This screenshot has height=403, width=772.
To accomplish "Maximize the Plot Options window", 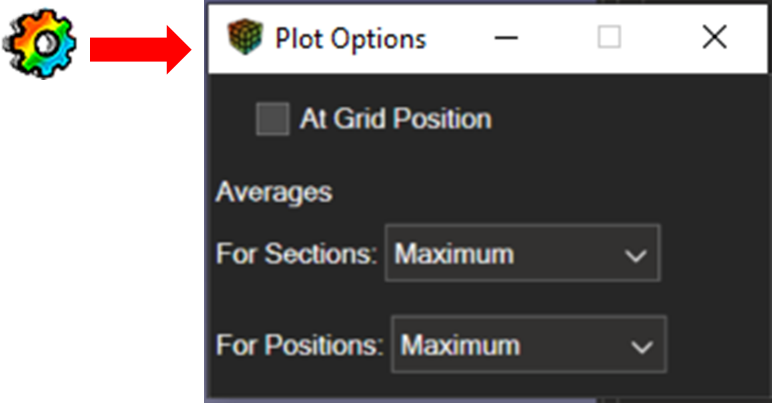I will click(x=609, y=38).
